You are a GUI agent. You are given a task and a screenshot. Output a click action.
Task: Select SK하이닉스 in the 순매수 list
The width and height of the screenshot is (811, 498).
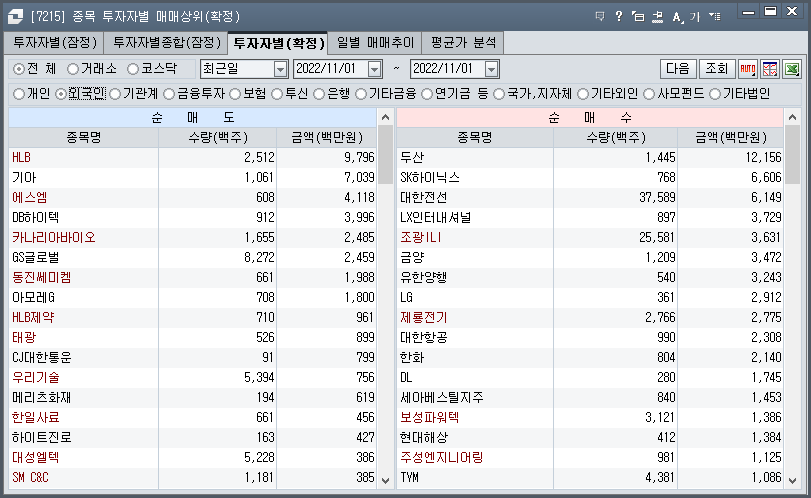pos(430,177)
